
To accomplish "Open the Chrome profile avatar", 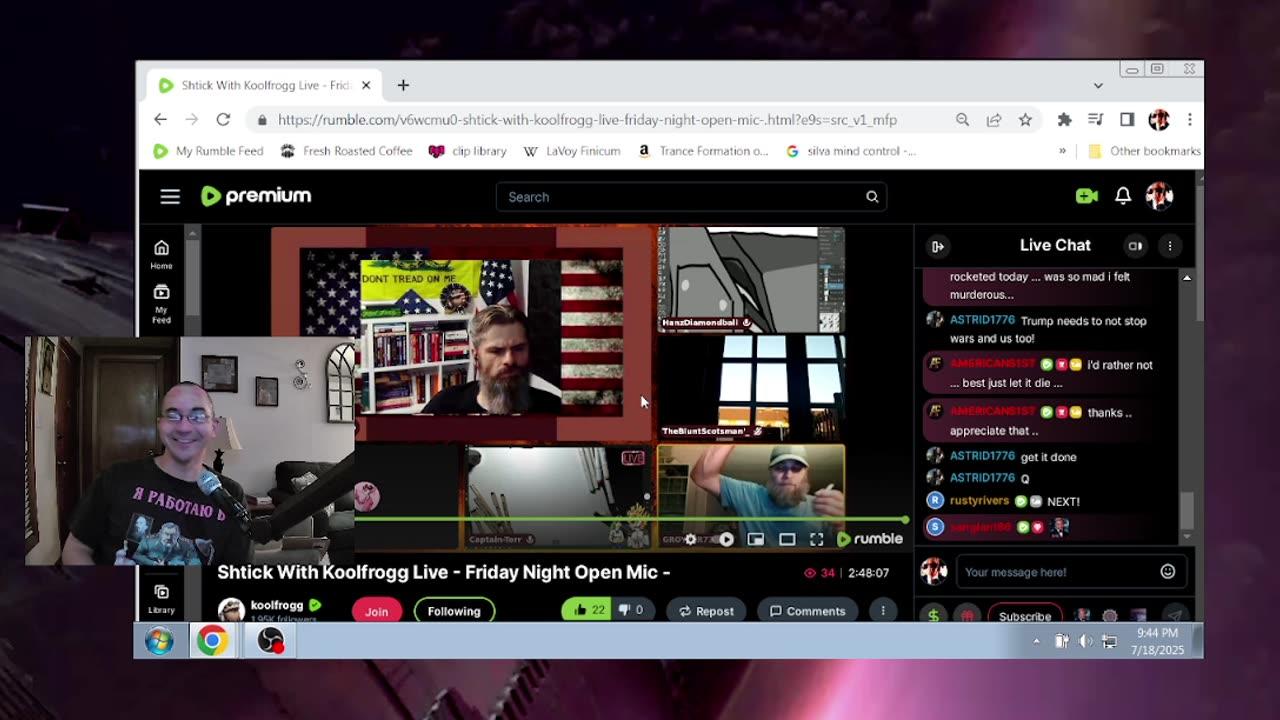I will pyautogui.click(x=1159, y=119).
